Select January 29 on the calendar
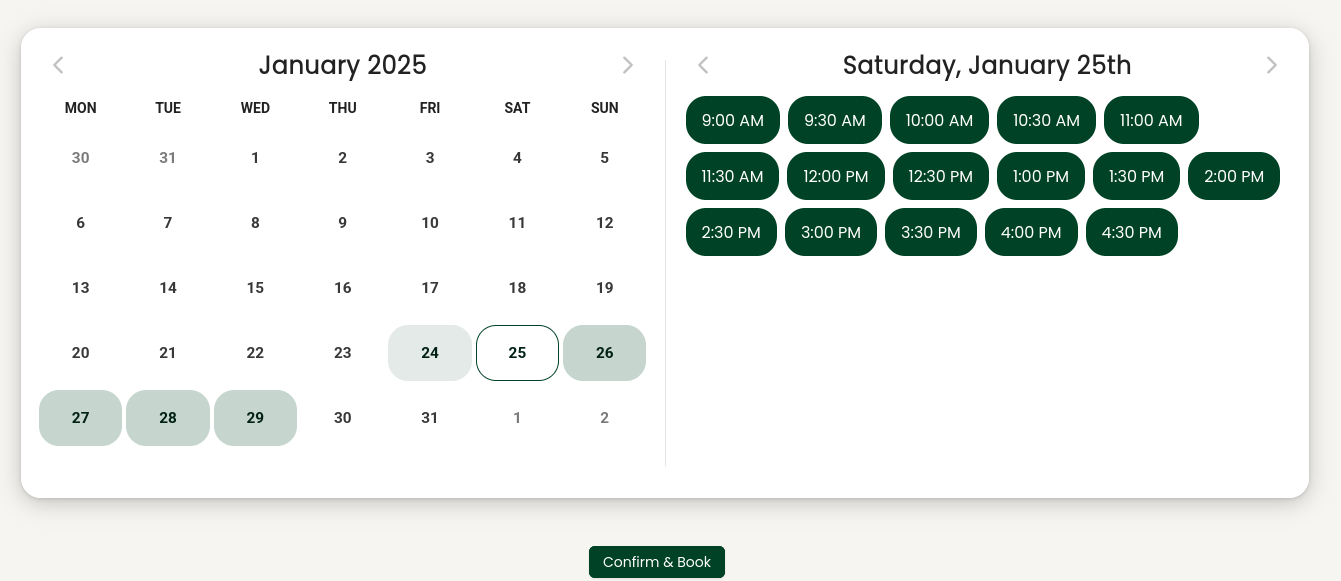1341x581 pixels. point(255,418)
